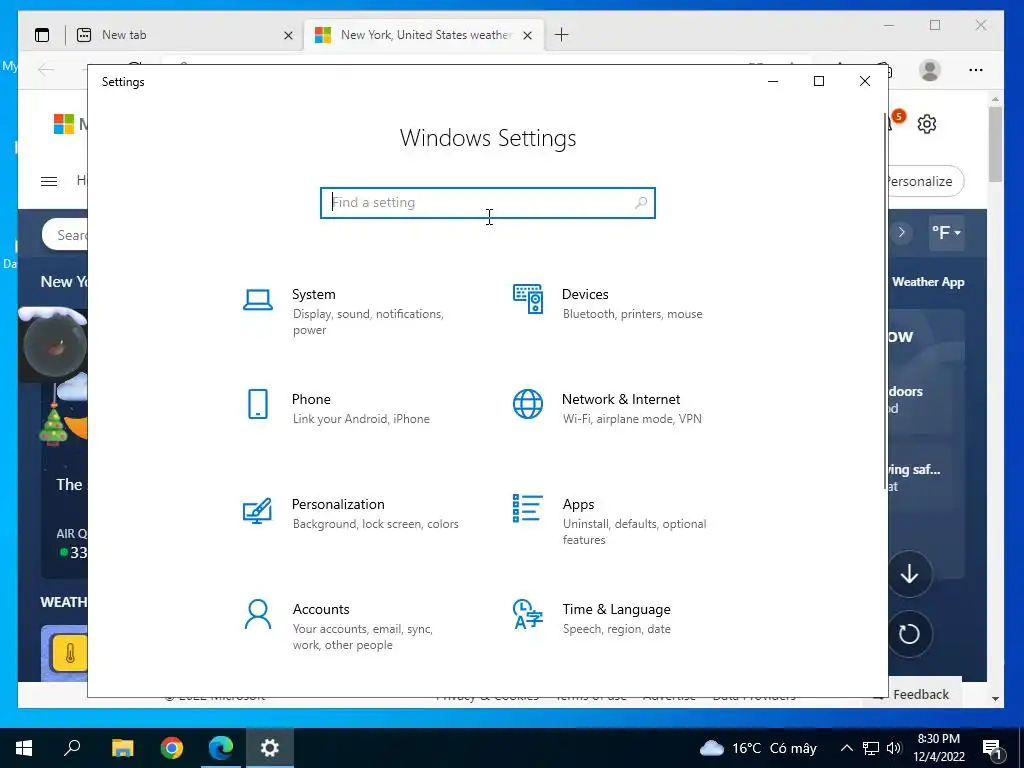Image resolution: width=1024 pixels, height=768 pixels.
Task: Click inside the Find a setting box
Action: click(x=488, y=202)
